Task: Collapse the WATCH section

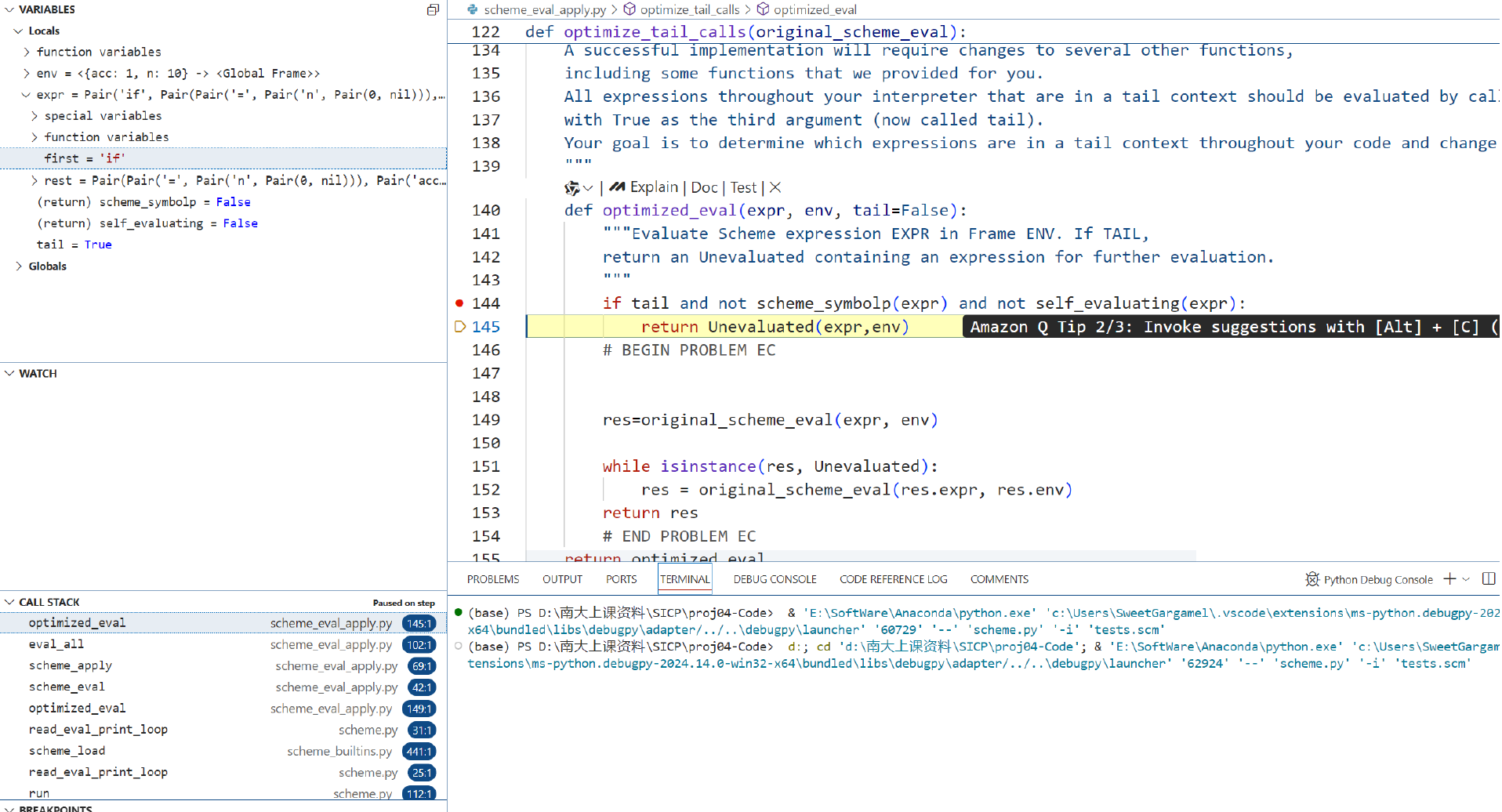Action: pos(10,373)
